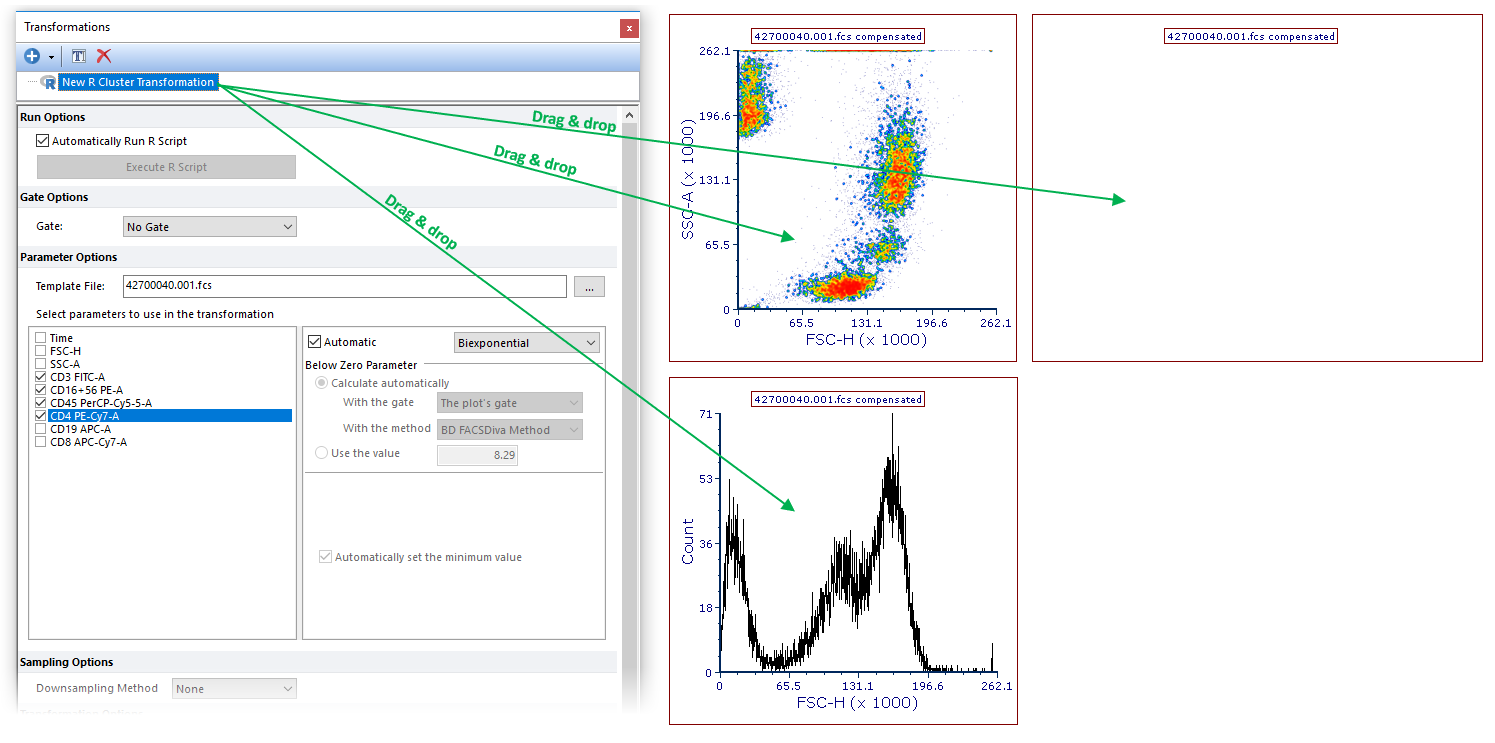The width and height of the screenshot is (1495, 743).
Task: Uncheck the CD3 FITC-A parameter
Action: pyautogui.click(x=41, y=377)
